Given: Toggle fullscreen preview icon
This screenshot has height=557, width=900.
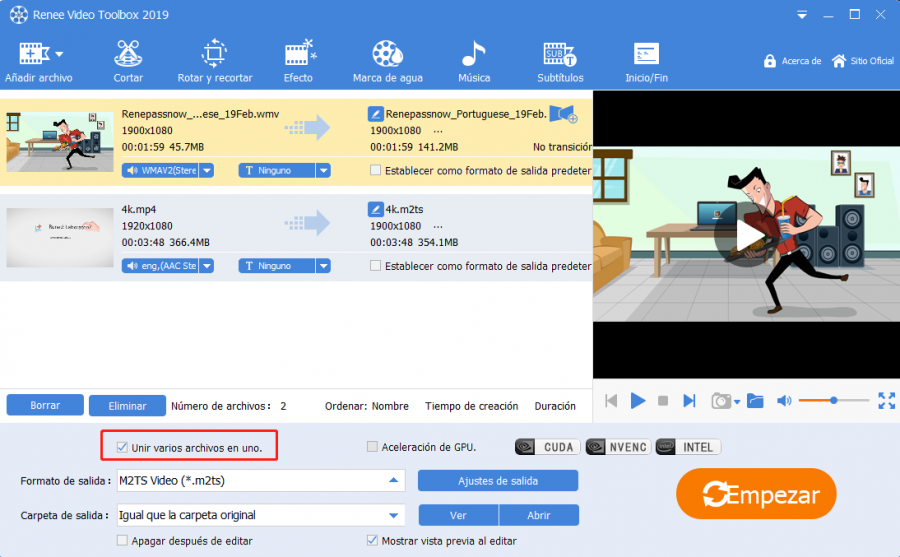Looking at the screenshot, I should point(887,400).
